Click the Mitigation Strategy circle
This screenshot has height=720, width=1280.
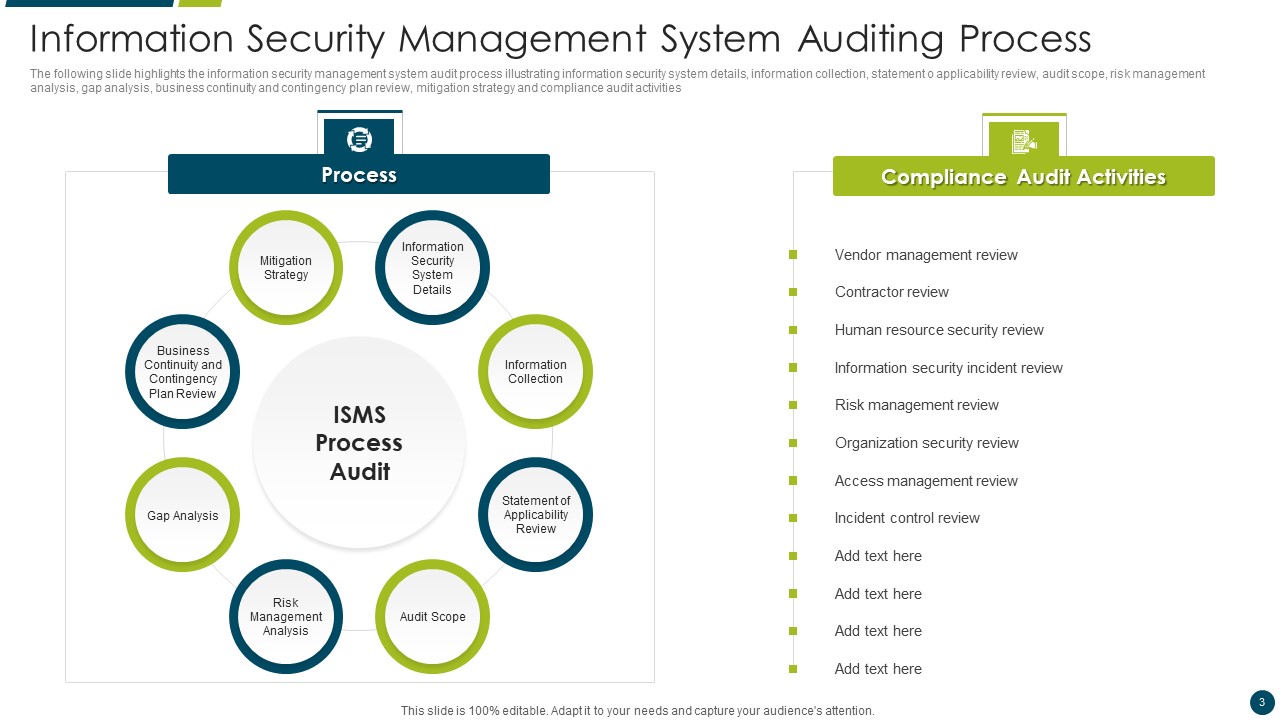coord(286,267)
